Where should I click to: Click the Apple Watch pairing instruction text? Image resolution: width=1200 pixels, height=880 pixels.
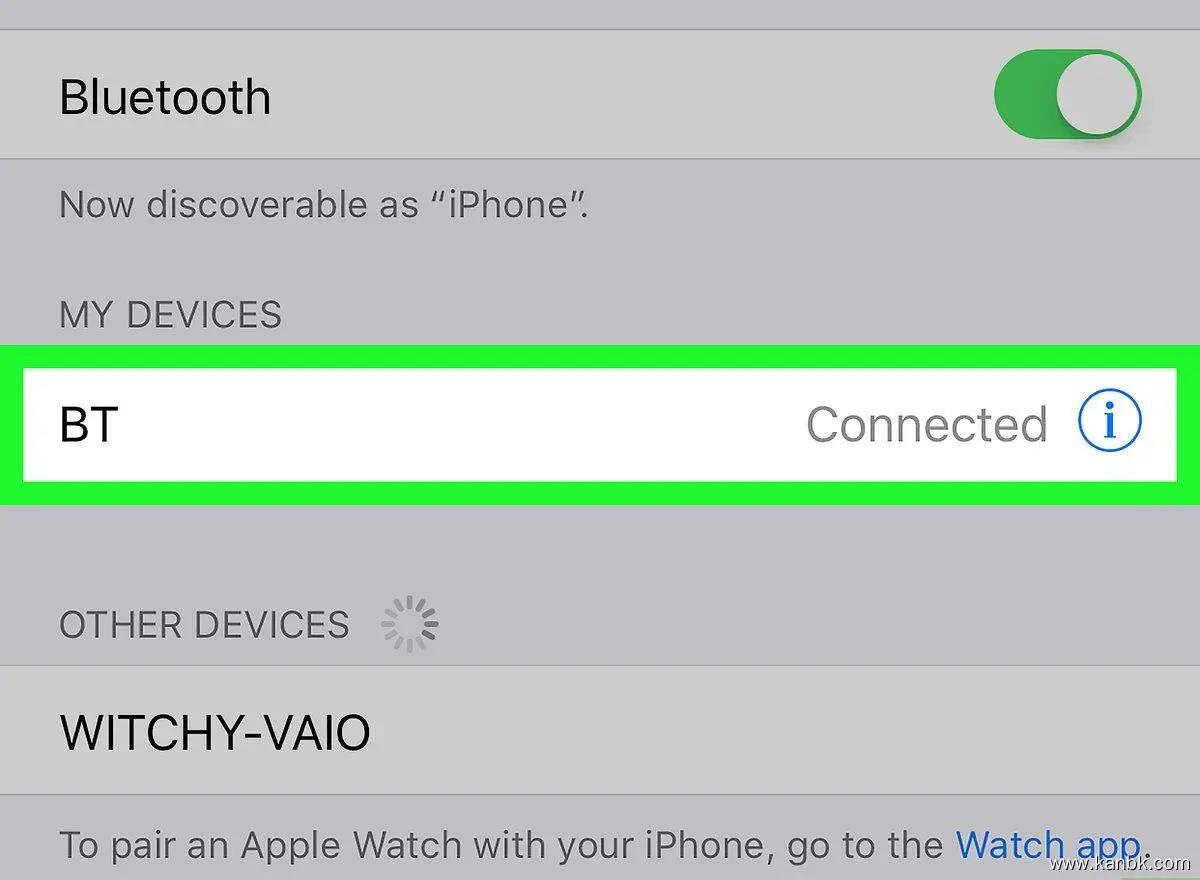(x=600, y=845)
